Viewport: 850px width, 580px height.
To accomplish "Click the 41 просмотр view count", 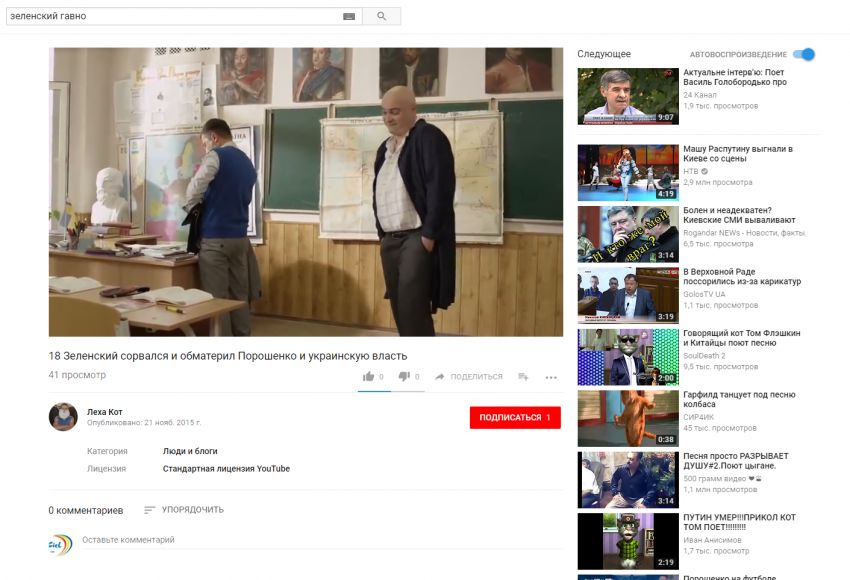I will pos(77,375).
